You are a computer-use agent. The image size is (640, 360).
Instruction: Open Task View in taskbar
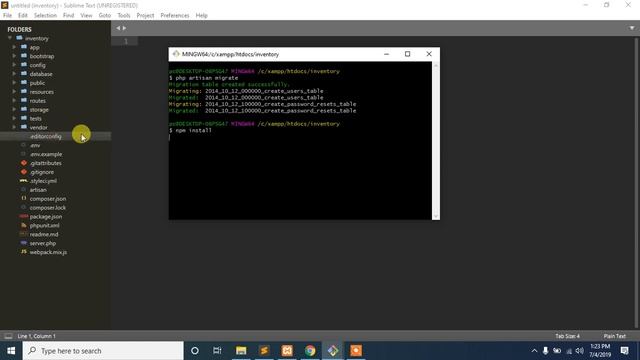coord(217,351)
